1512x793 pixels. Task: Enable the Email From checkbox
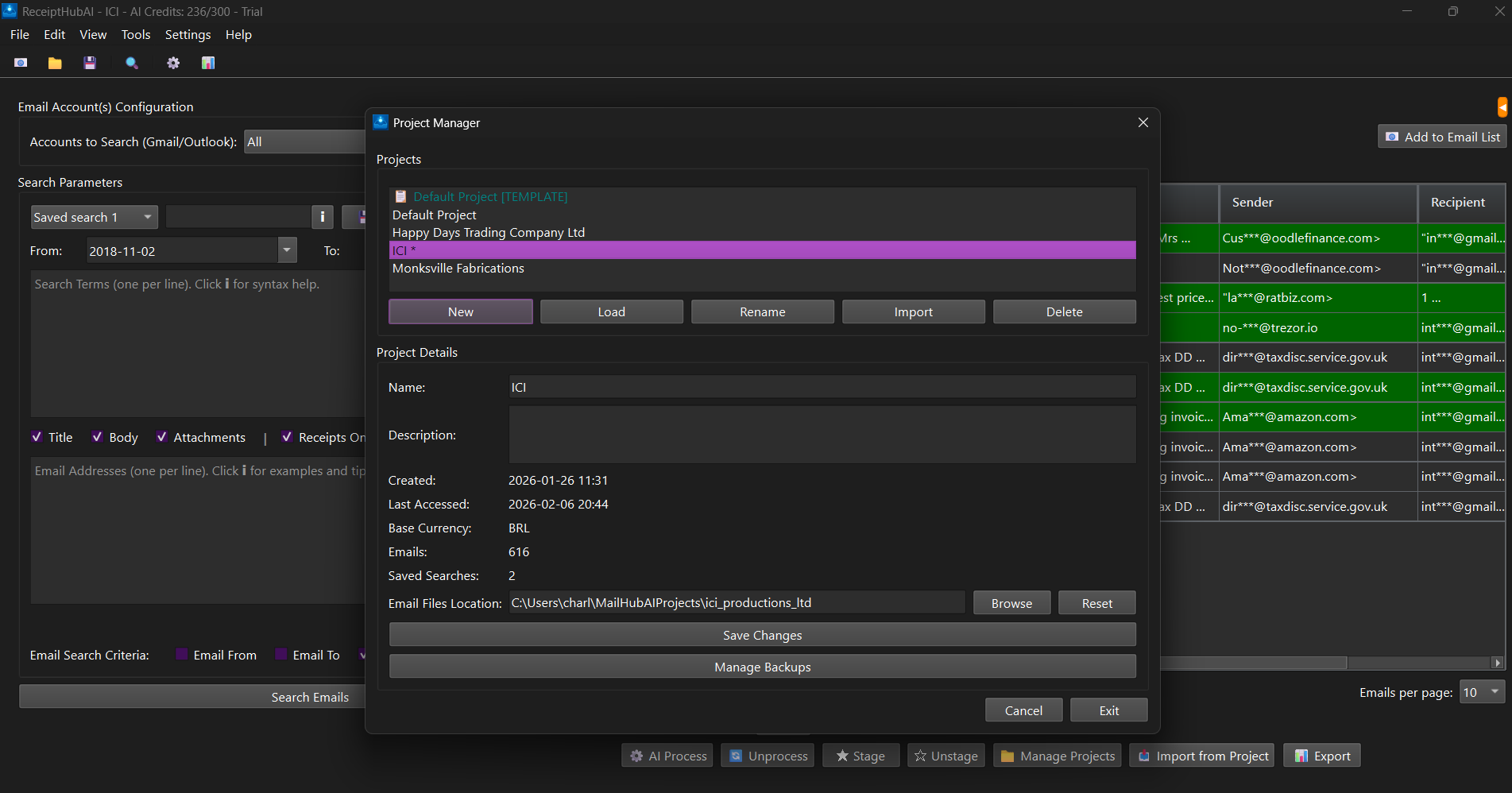(x=182, y=655)
